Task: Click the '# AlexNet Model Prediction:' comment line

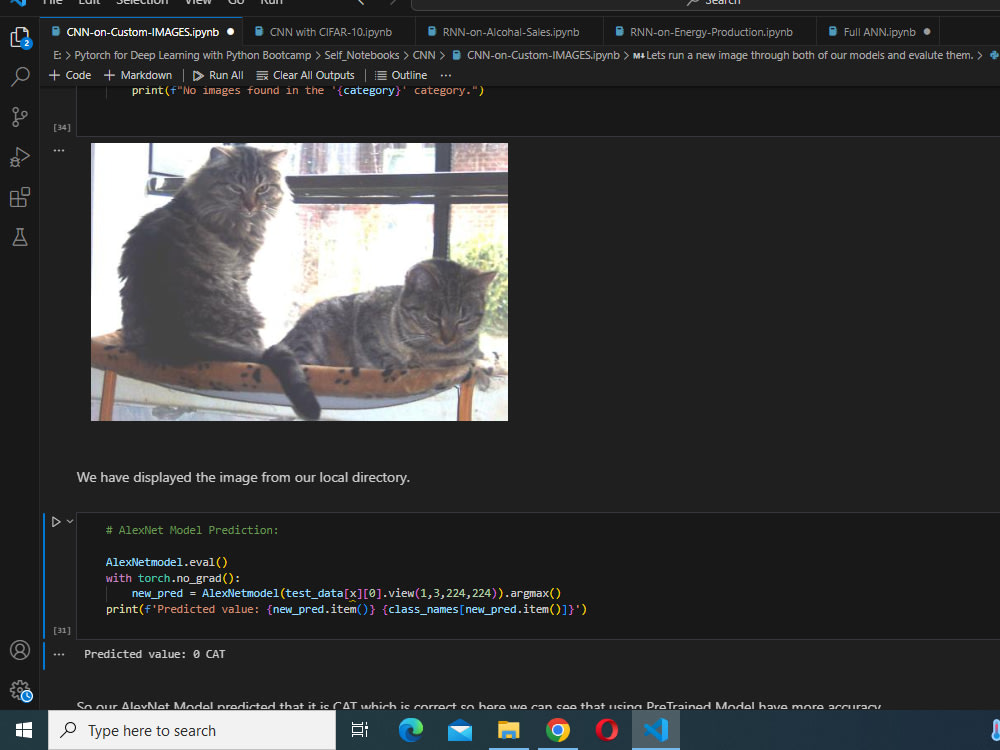Action: click(192, 530)
